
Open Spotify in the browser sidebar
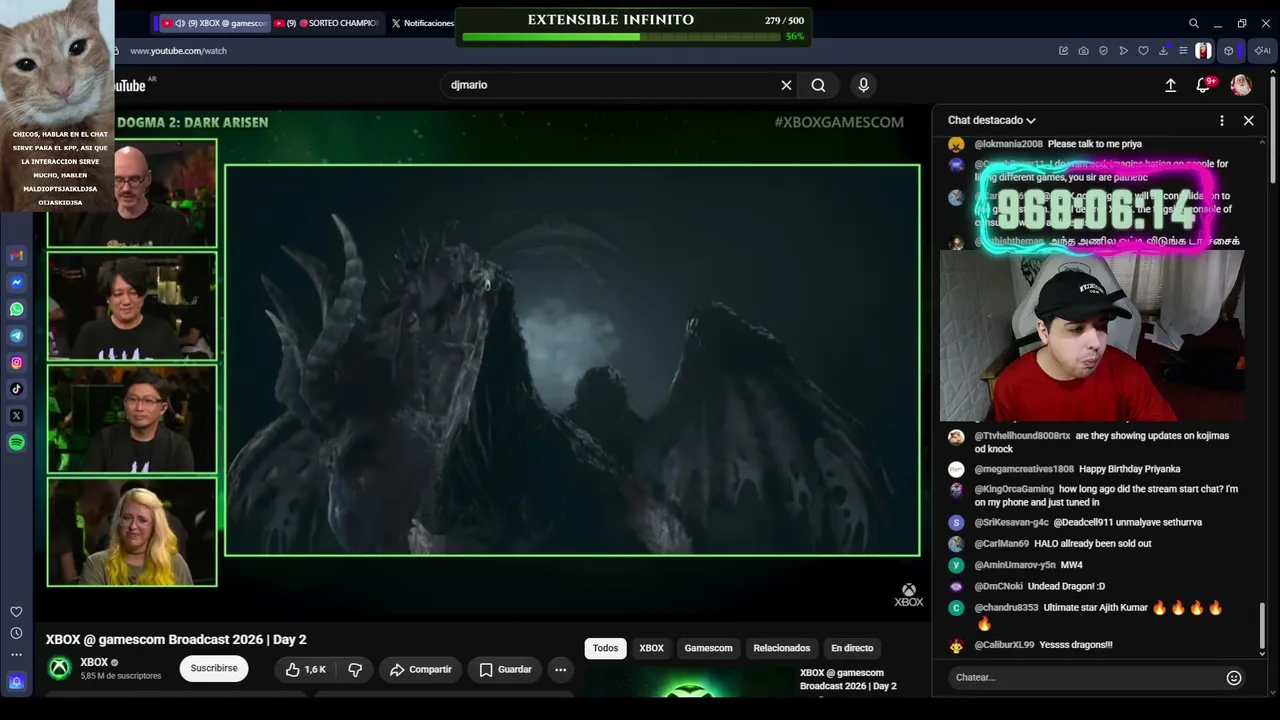pyautogui.click(x=16, y=442)
